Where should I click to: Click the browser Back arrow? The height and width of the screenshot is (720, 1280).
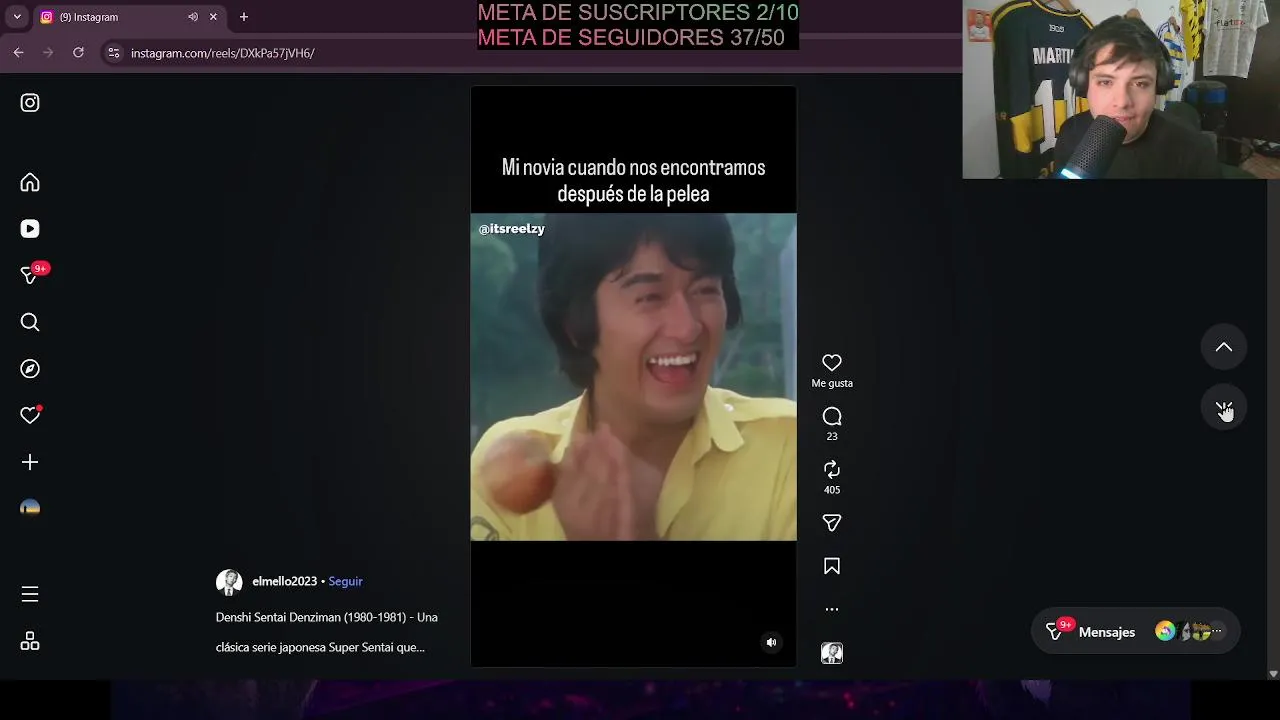18,53
